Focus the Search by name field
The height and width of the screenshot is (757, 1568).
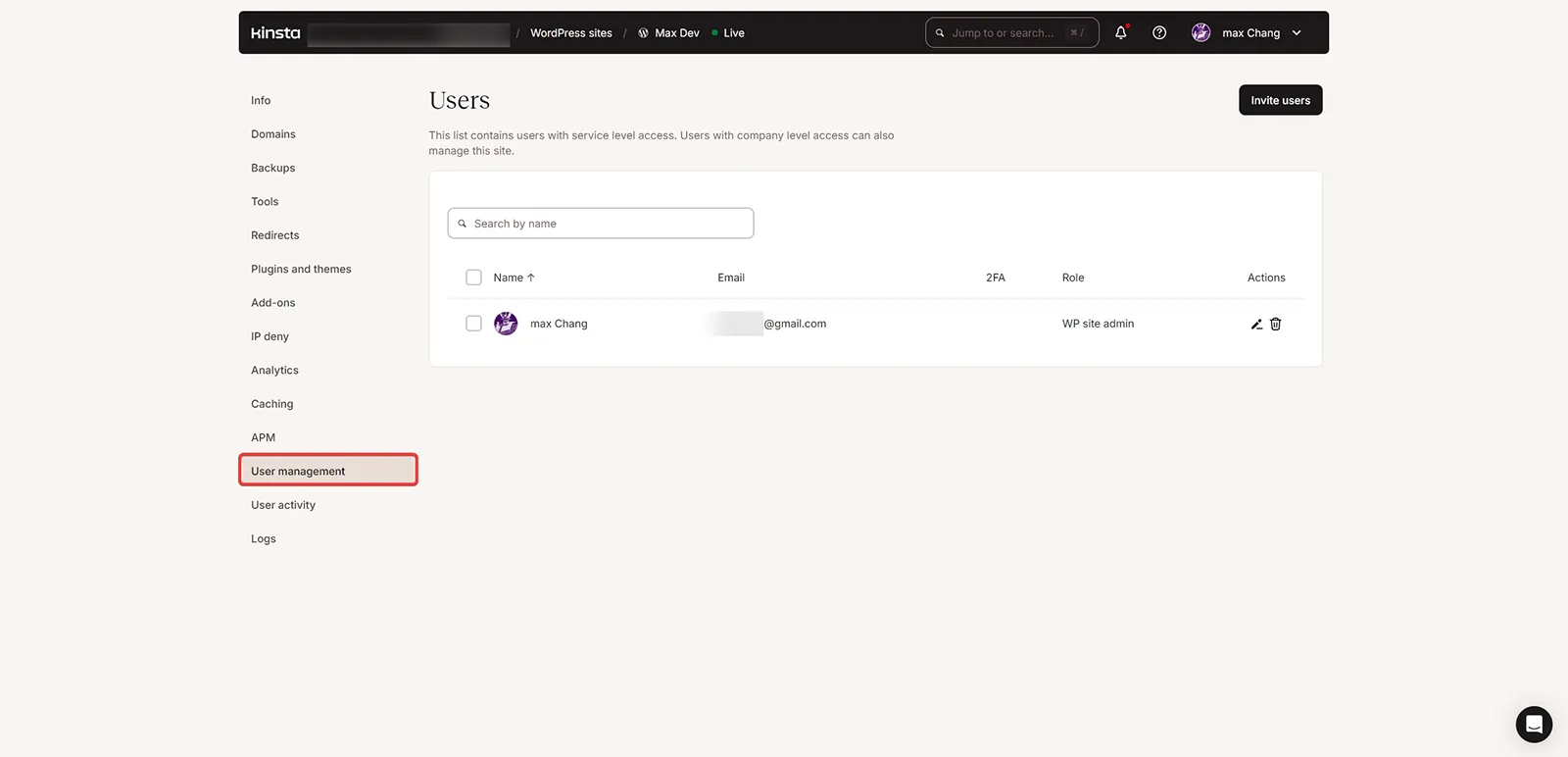tap(601, 224)
